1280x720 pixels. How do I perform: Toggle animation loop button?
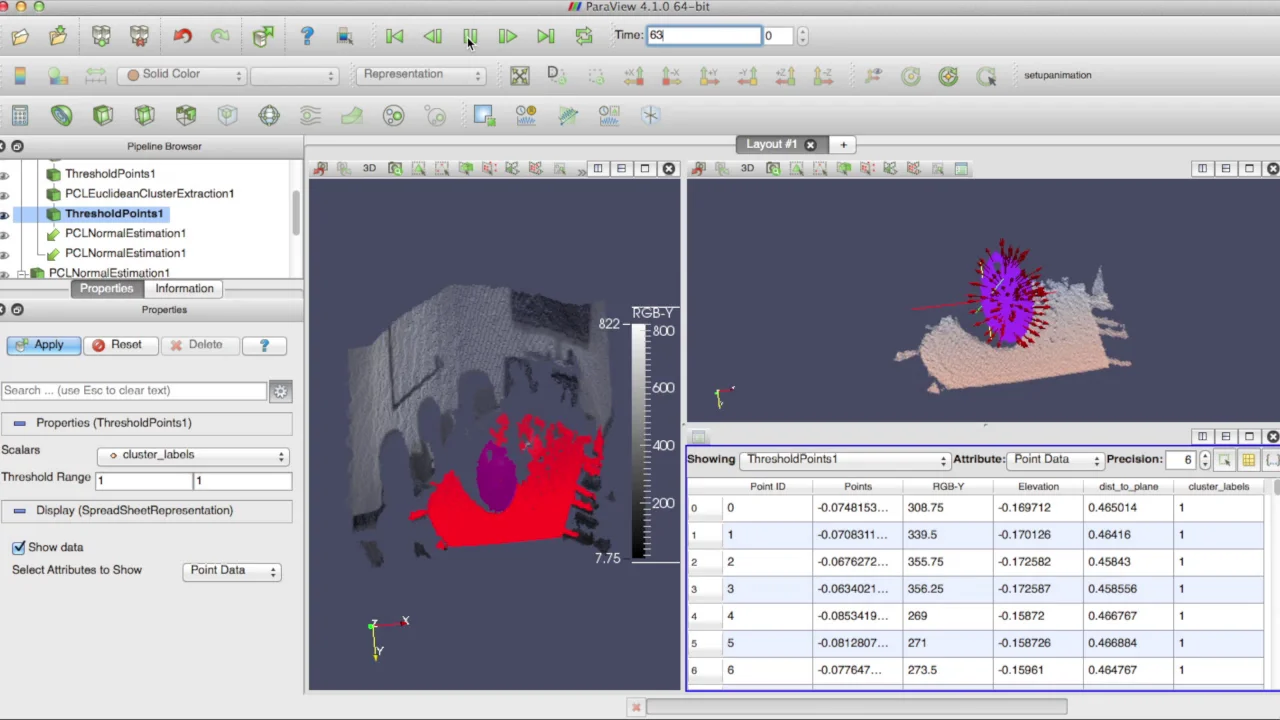pyautogui.click(x=584, y=37)
